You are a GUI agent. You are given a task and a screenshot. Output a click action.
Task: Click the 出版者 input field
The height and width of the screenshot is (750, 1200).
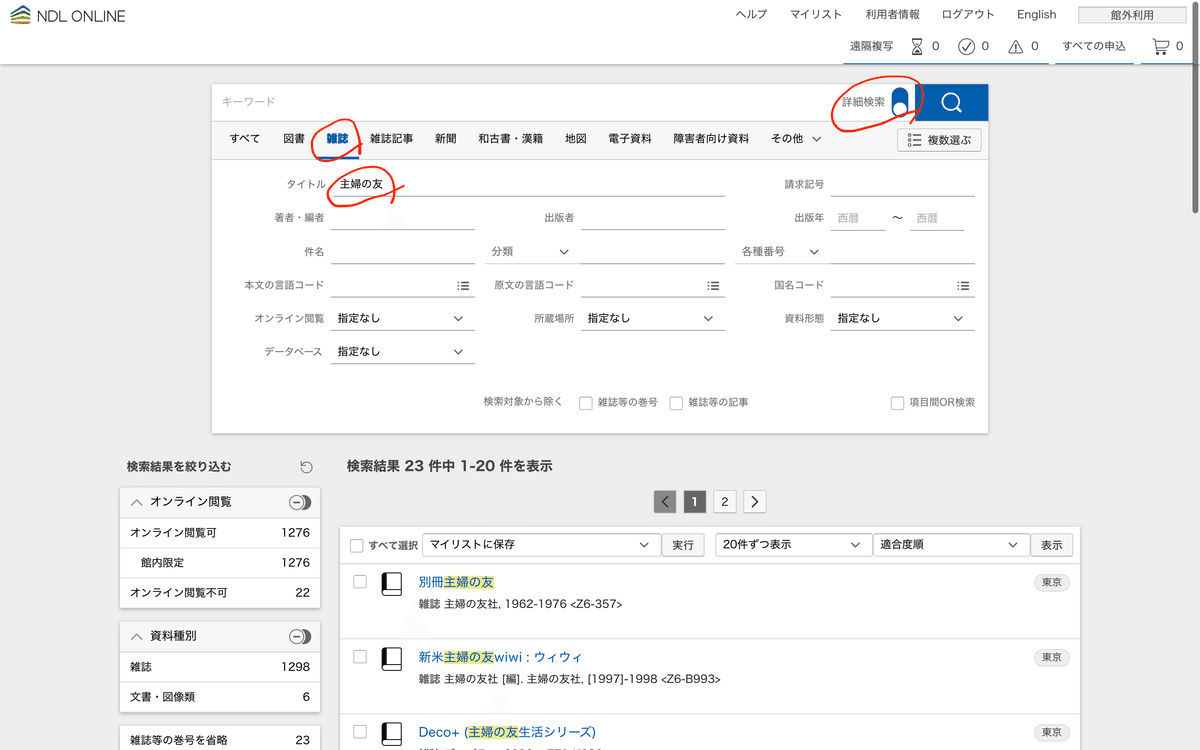point(653,218)
